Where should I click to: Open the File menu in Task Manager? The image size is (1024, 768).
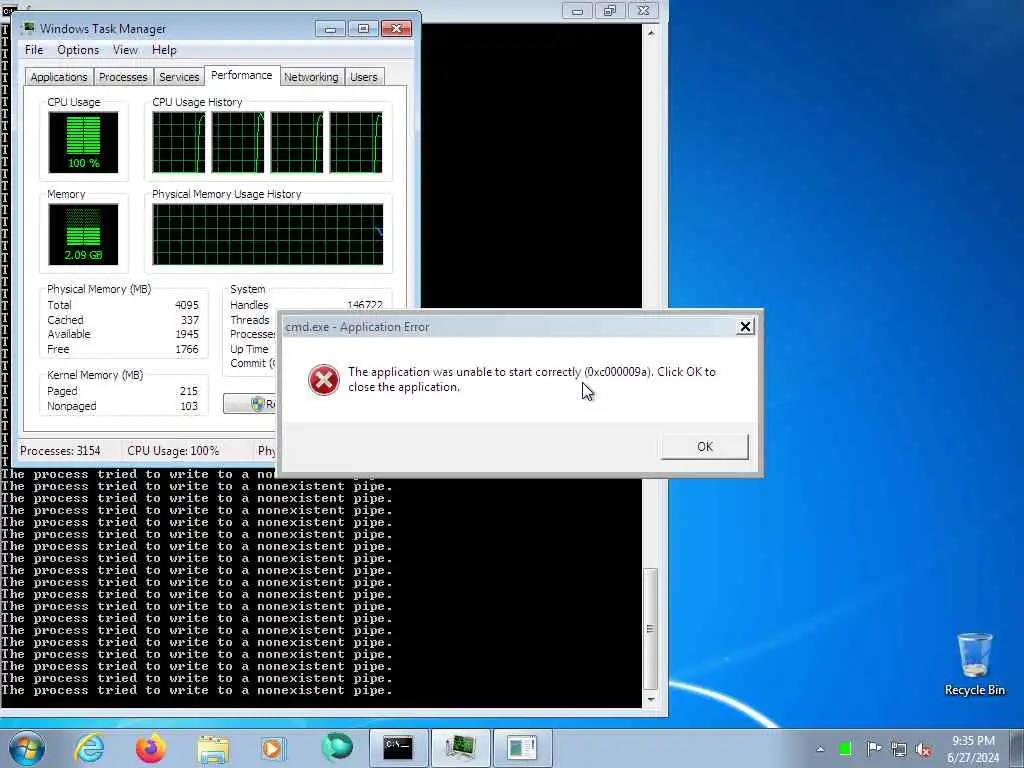pyautogui.click(x=34, y=50)
